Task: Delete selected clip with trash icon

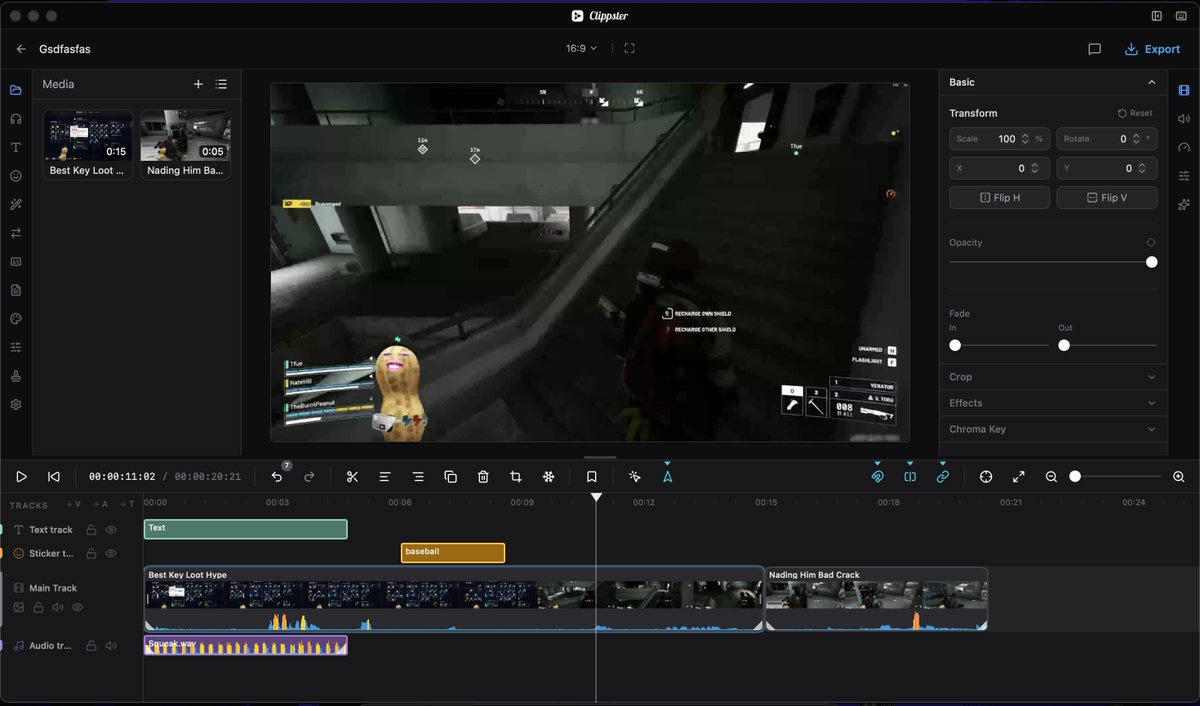Action: [483, 477]
